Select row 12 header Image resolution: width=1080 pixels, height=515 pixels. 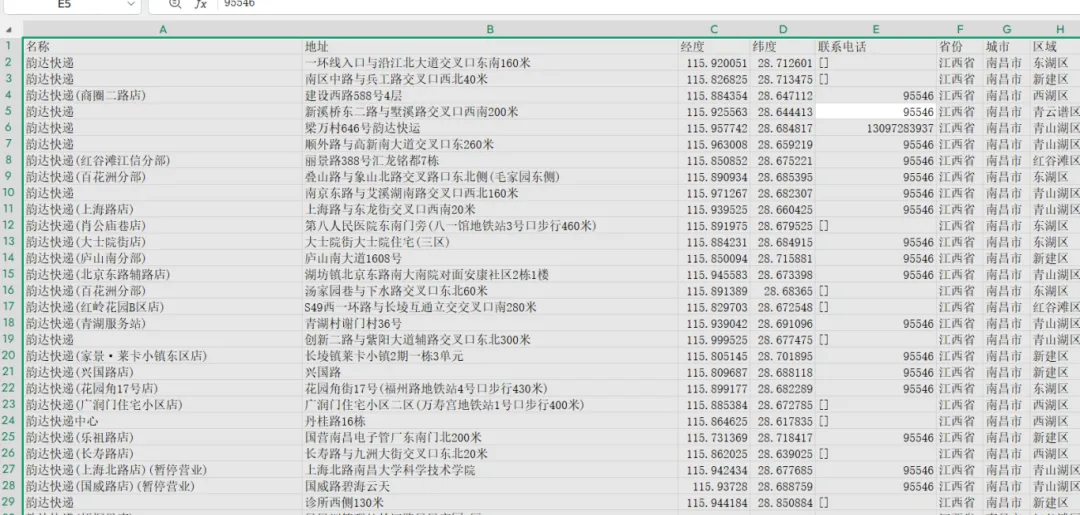pyautogui.click(x=10, y=226)
